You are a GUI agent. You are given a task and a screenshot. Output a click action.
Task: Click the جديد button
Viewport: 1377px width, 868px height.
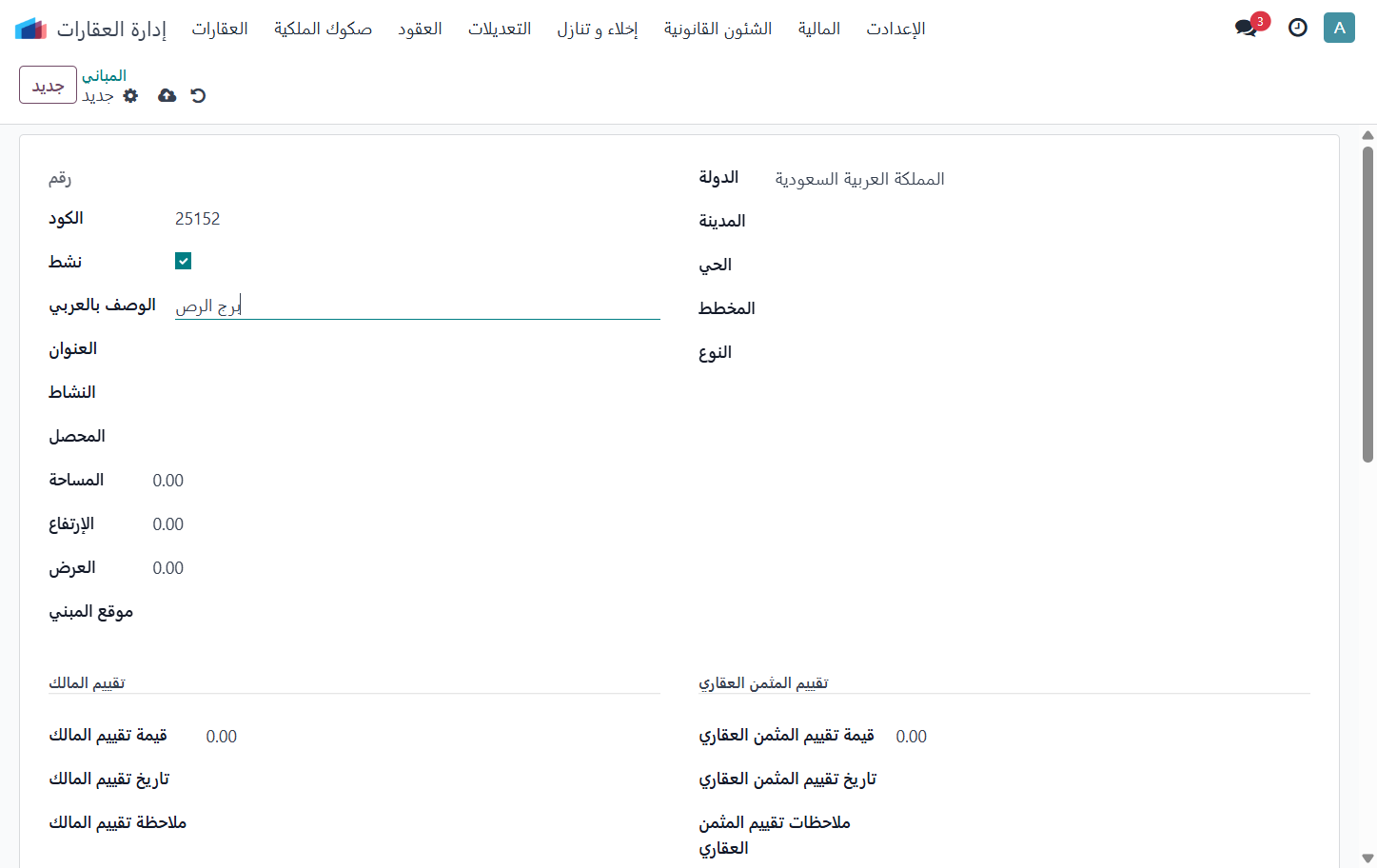click(x=48, y=85)
